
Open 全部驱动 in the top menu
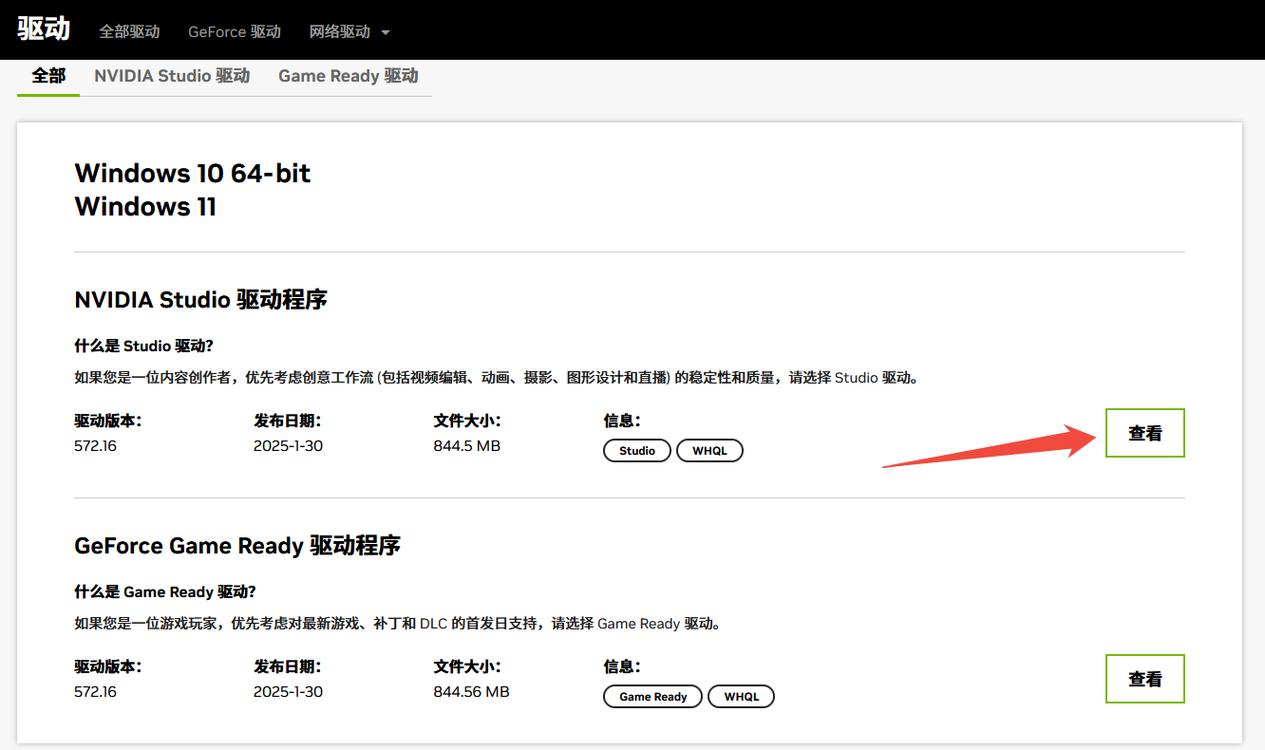coord(128,31)
